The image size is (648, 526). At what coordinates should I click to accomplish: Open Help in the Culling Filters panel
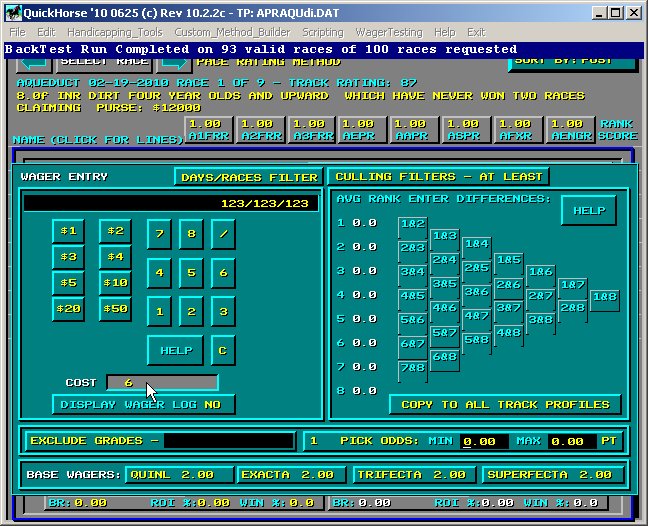pyautogui.click(x=588, y=211)
